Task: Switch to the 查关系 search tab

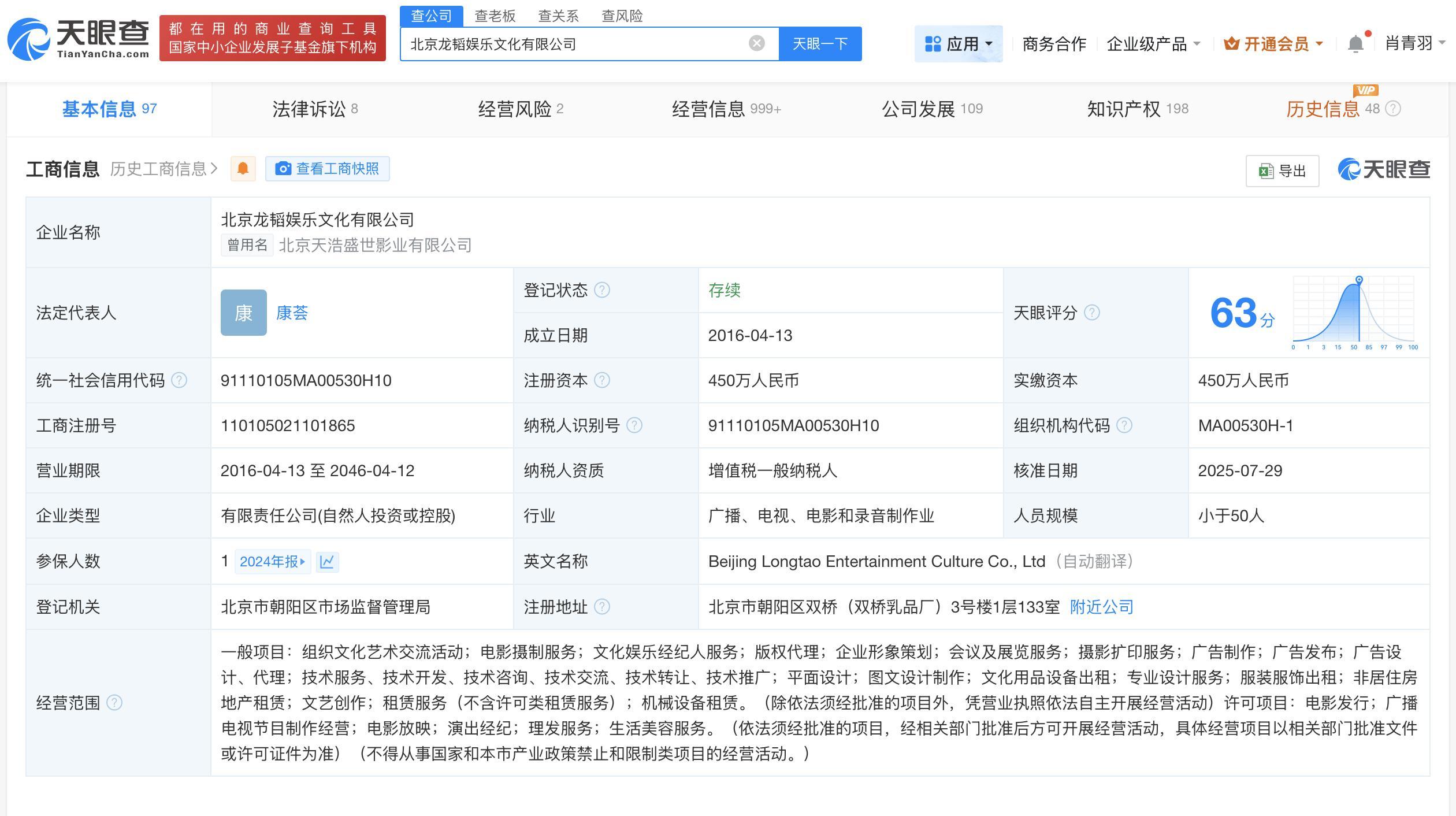Action: 558,16
